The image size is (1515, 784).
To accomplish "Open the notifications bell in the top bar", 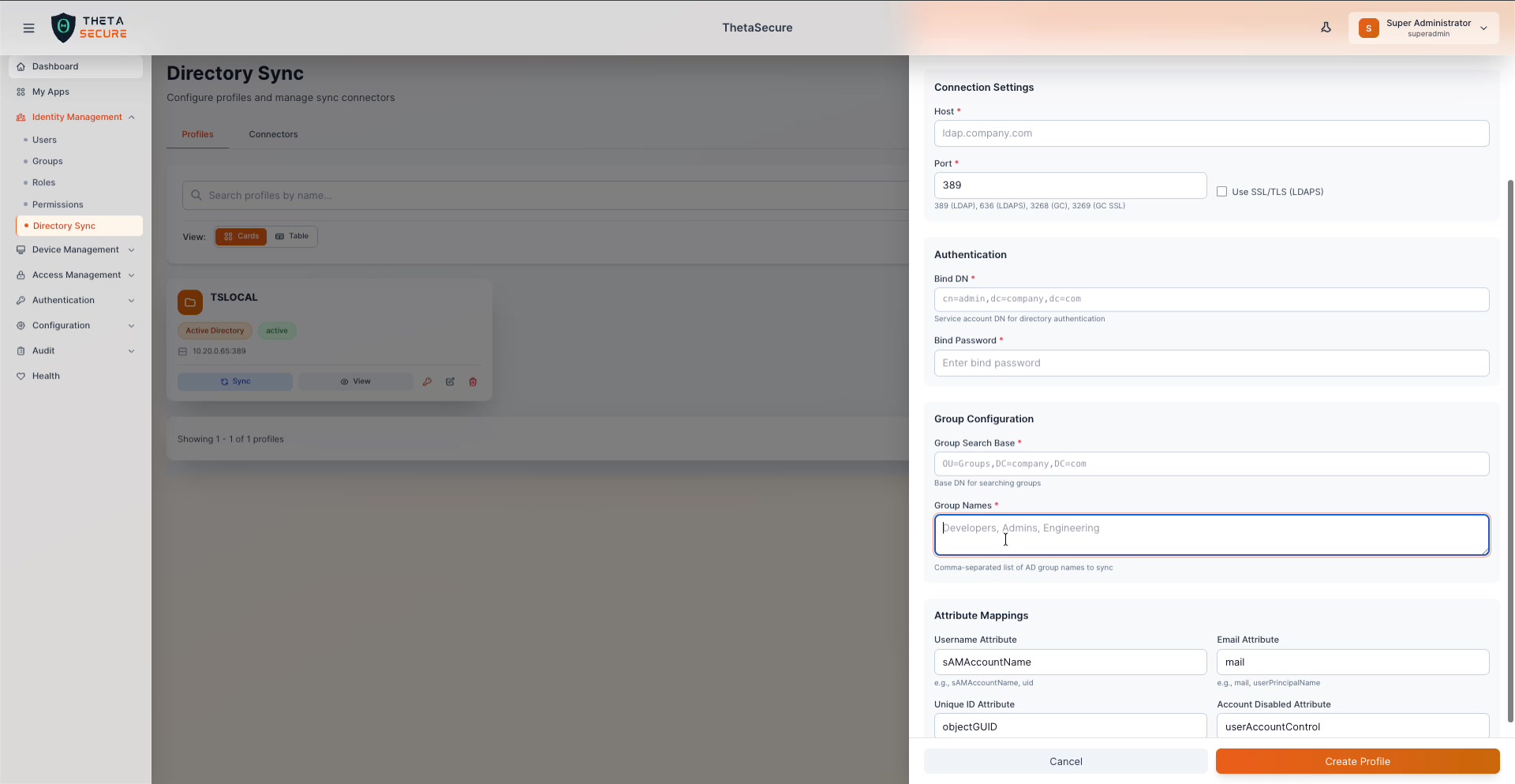I will [x=1326, y=28].
